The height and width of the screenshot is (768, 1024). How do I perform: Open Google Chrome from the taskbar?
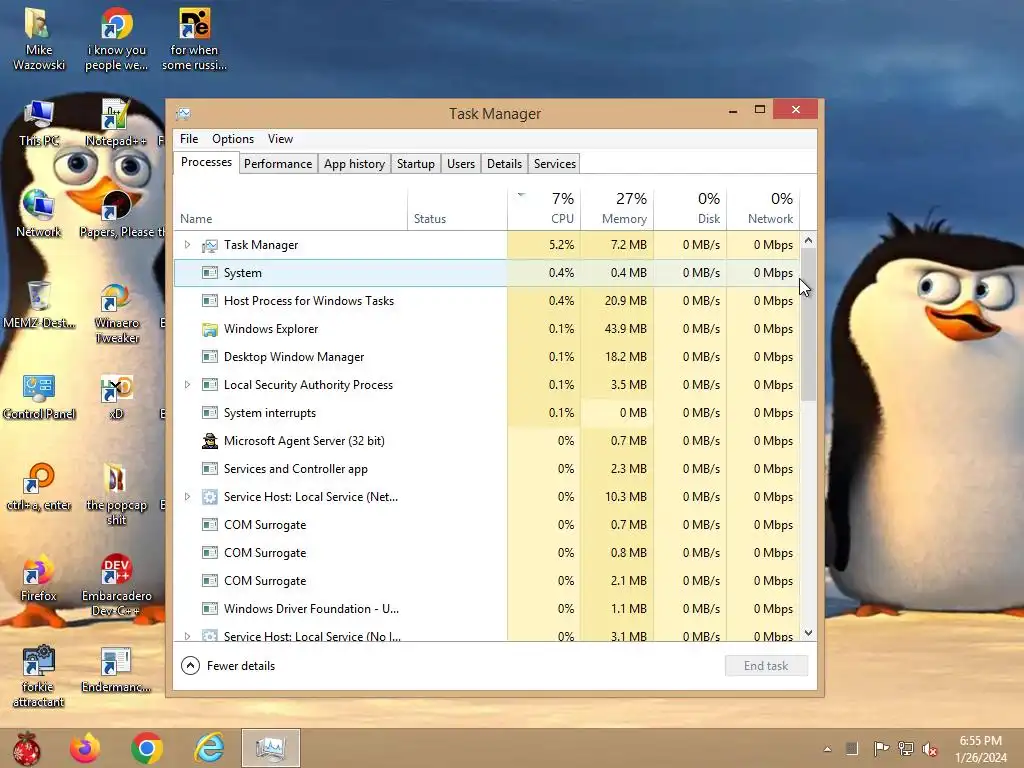[147, 748]
